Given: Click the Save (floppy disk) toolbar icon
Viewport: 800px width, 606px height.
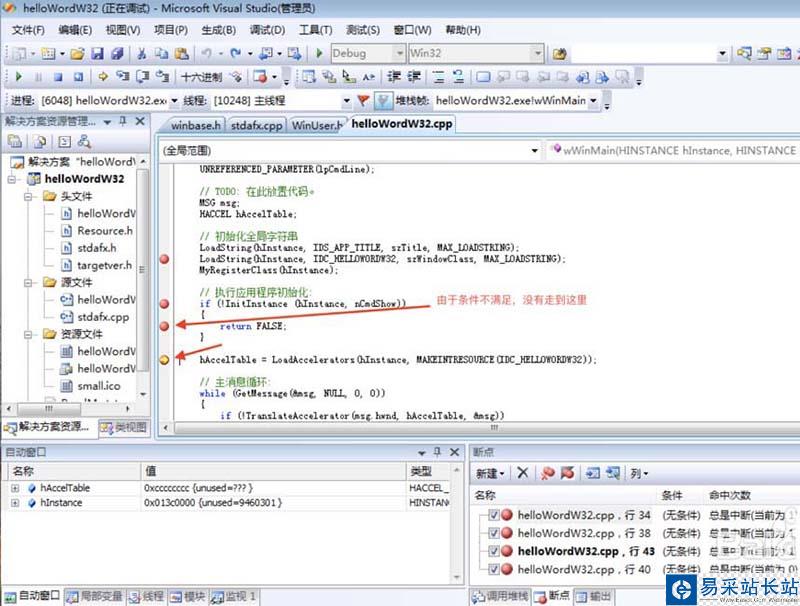Looking at the screenshot, I should (97, 53).
